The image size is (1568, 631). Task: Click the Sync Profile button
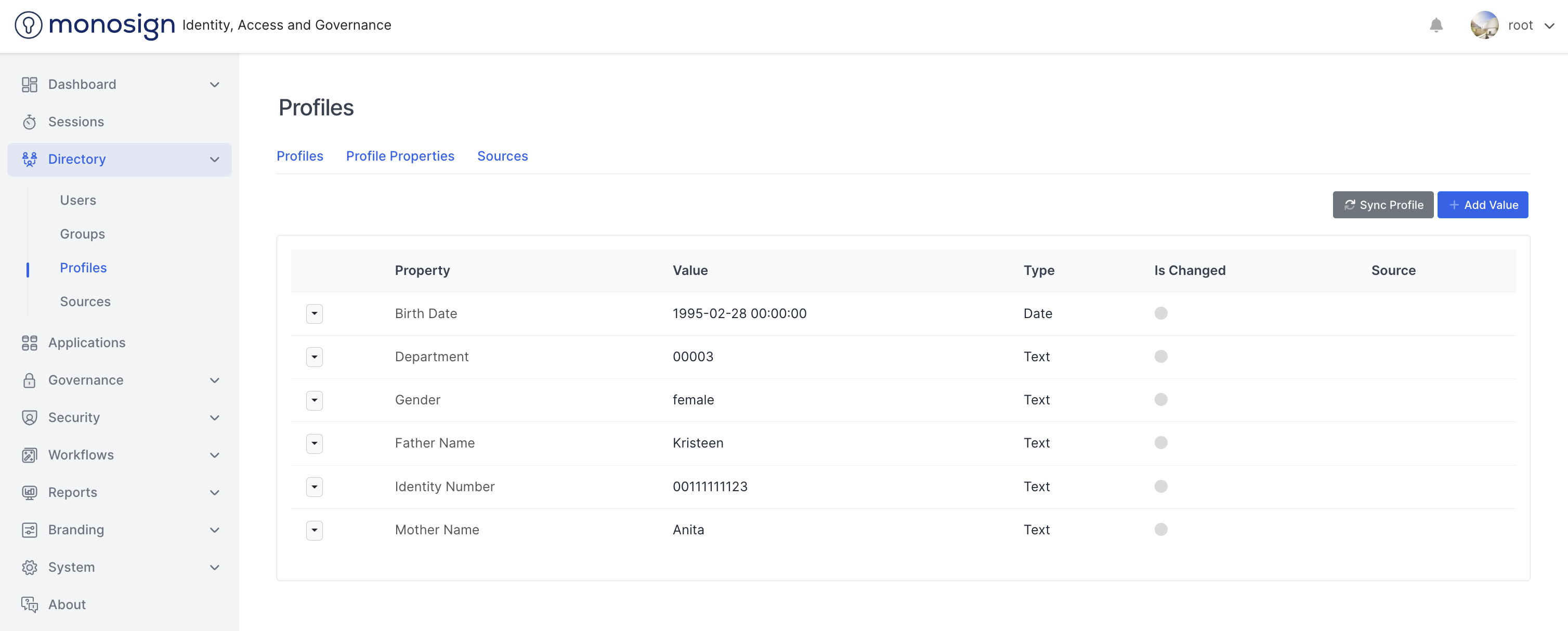1382,205
